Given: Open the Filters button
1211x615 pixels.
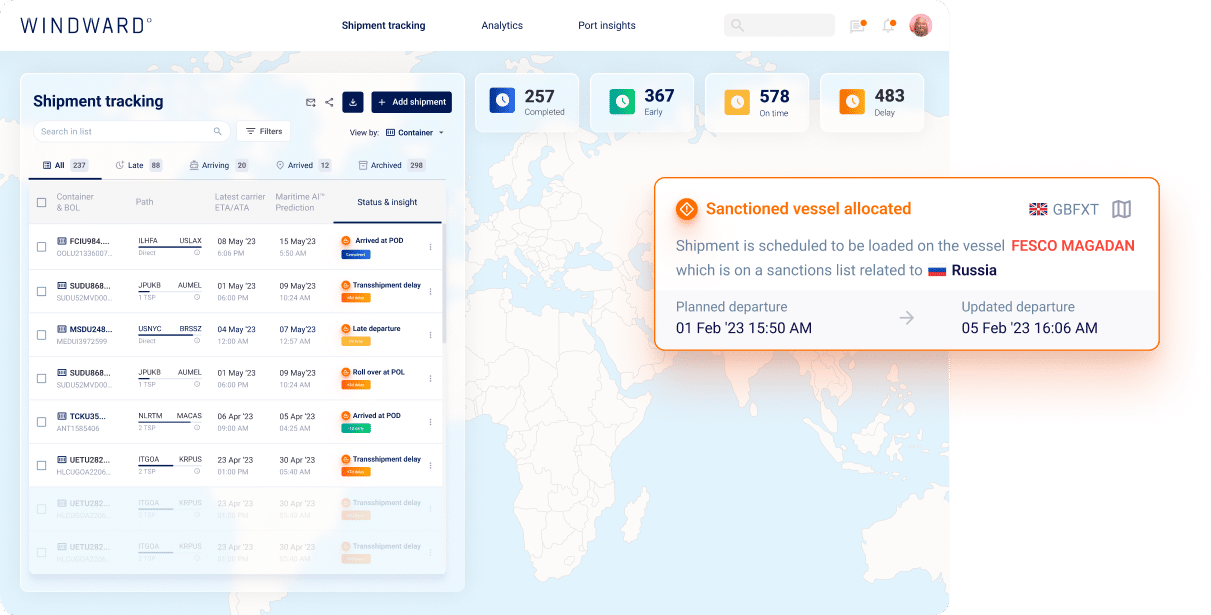Looking at the screenshot, I should (x=263, y=131).
